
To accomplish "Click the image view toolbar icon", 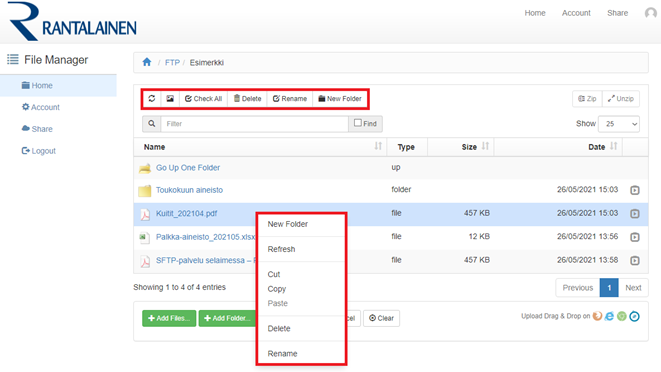I will pyautogui.click(x=170, y=99).
